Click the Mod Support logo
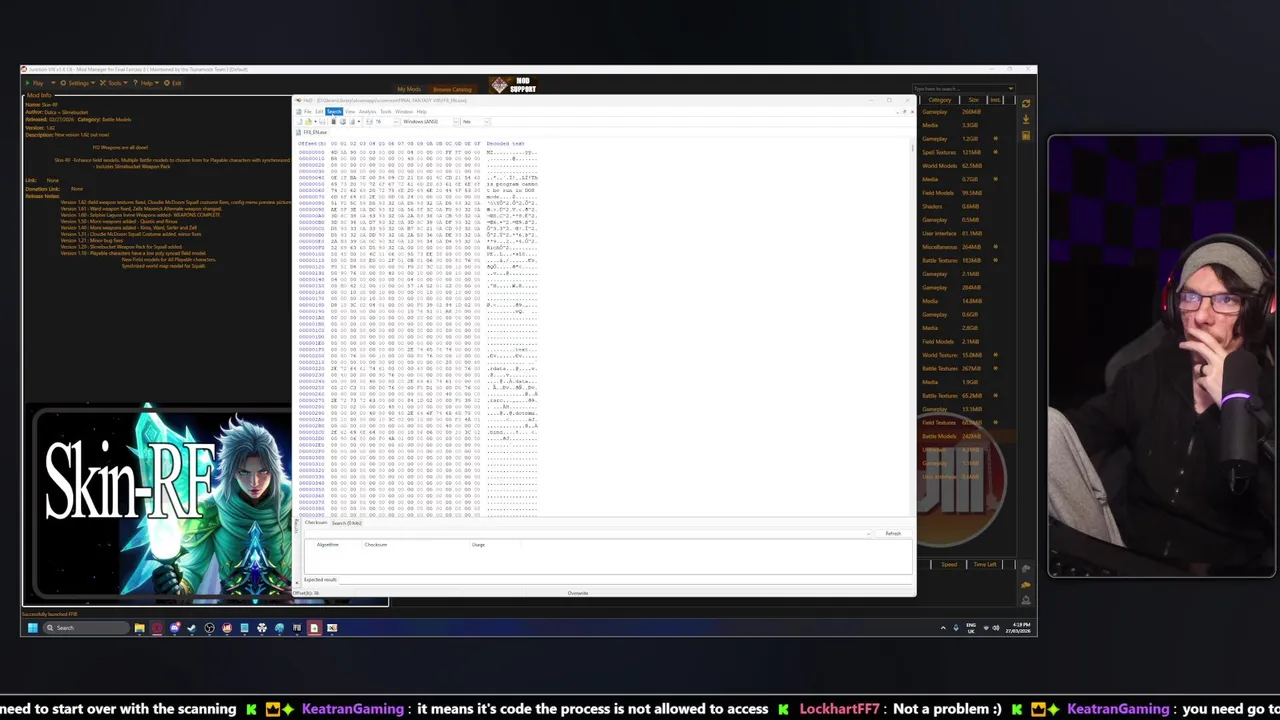This screenshot has height=720, width=1280. pos(512,86)
